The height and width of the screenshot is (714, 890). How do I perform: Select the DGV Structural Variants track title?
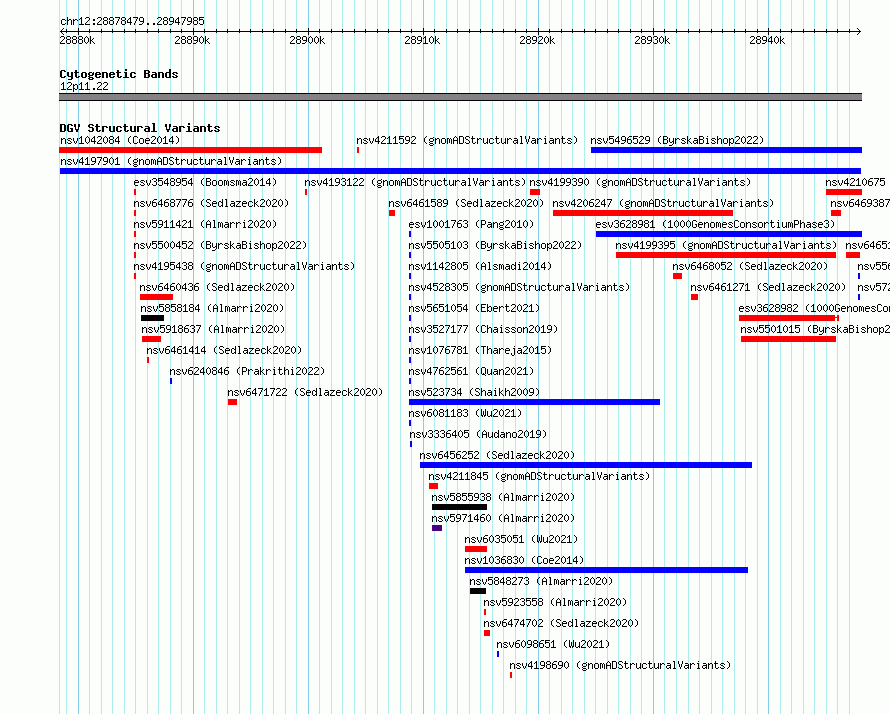click(140, 128)
